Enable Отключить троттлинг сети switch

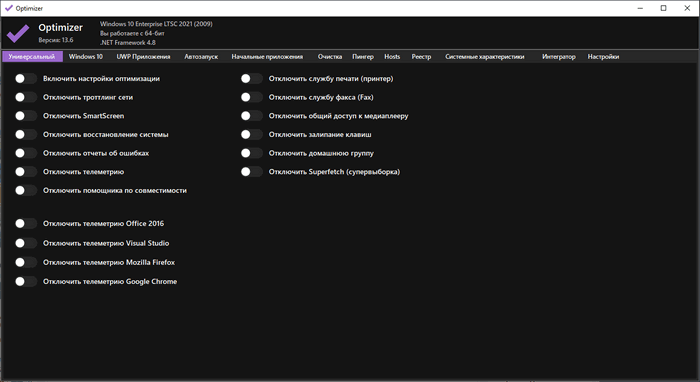(x=25, y=97)
